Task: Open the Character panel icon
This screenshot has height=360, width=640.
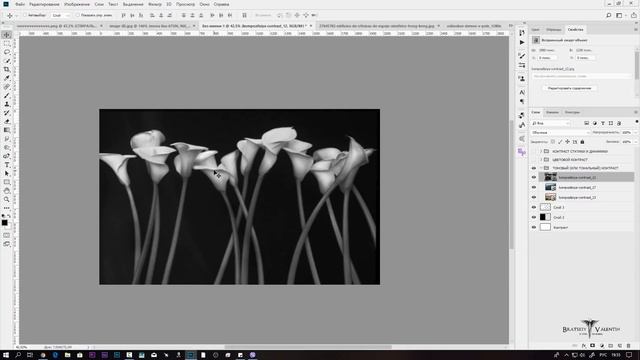Action: point(522,92)
